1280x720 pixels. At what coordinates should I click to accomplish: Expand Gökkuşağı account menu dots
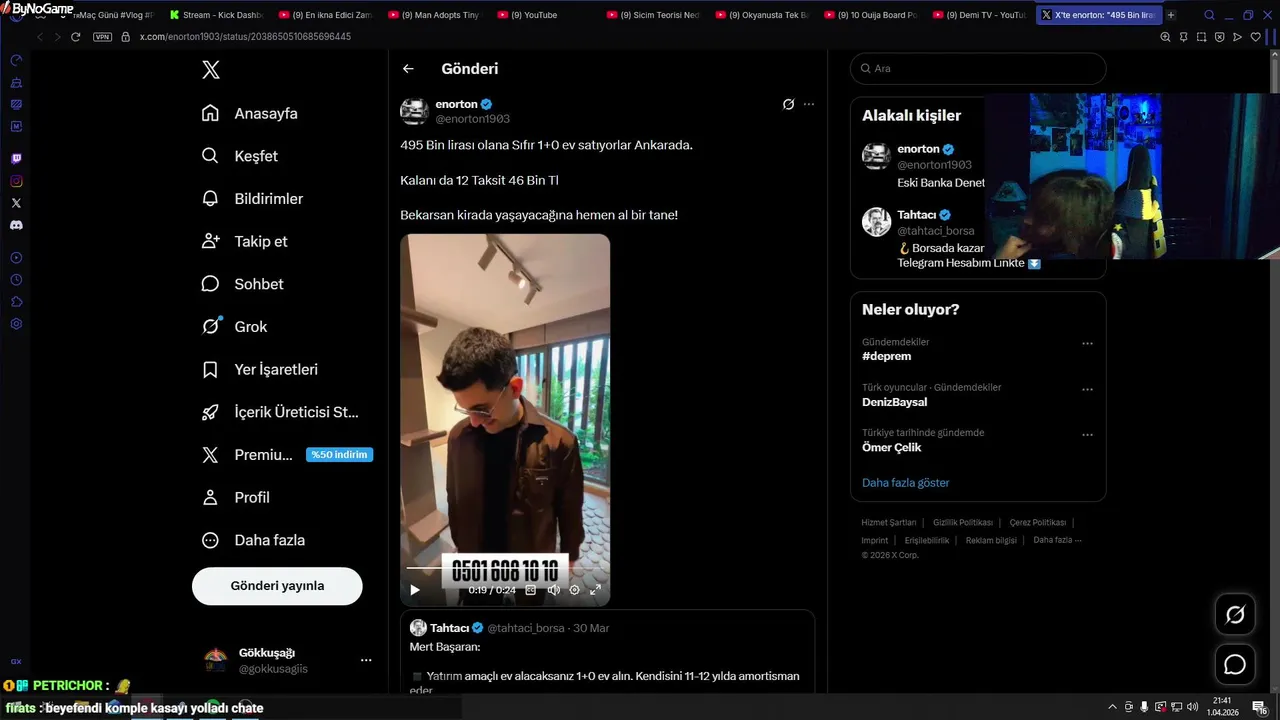[366, 660]
